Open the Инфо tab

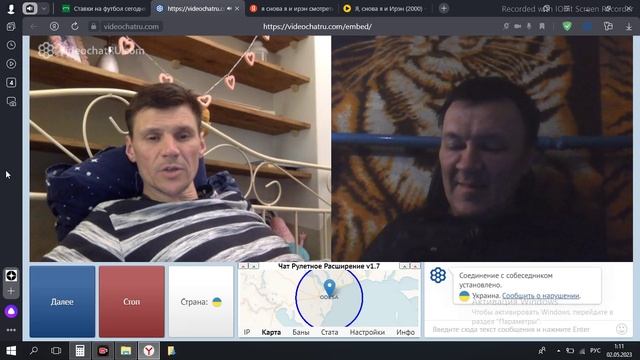[405, 332]
